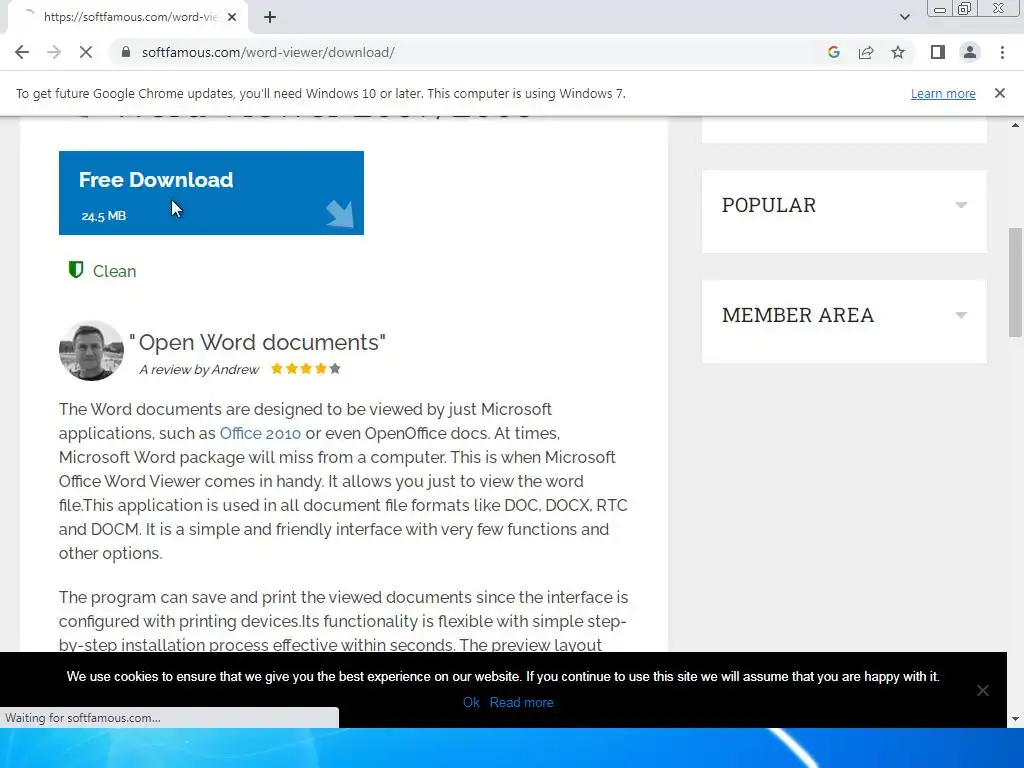Dismiss the Chrome update notification bar

tap(999, 93)
